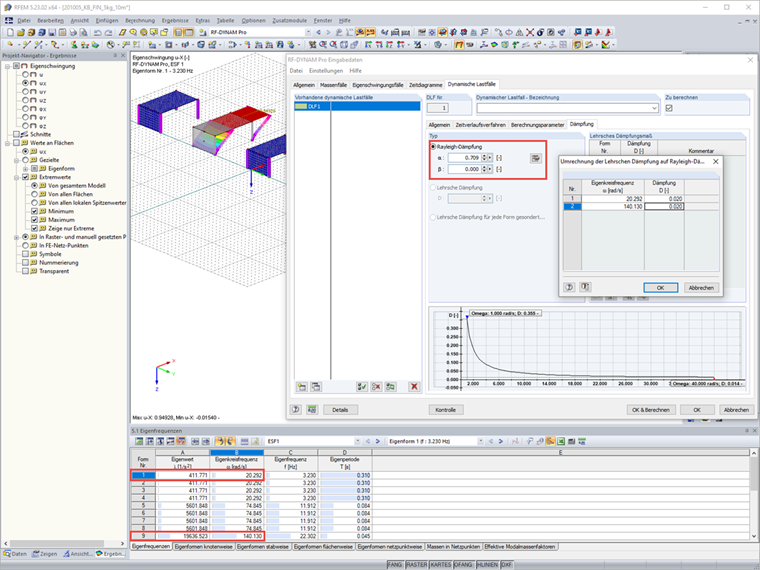Expand In Raster- und manuell gesetzten node
Image resolution: width=760 pixels, height=570 pixels.
point(16,238)
